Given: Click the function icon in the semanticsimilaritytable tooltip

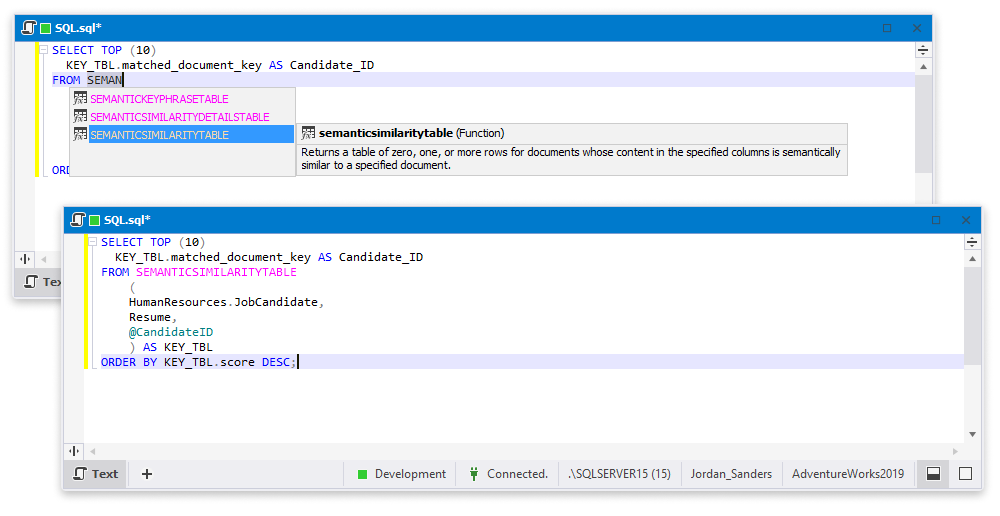Looking at the screenshot, I should point(308,133).
